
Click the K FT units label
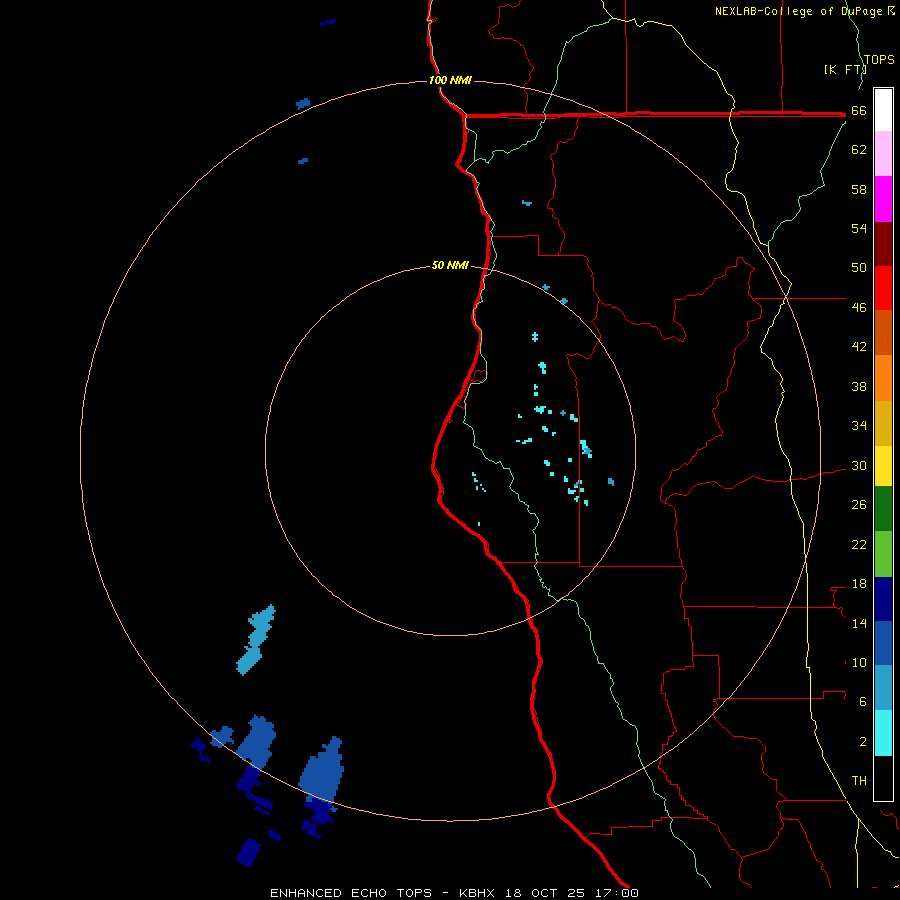(844, 69)
